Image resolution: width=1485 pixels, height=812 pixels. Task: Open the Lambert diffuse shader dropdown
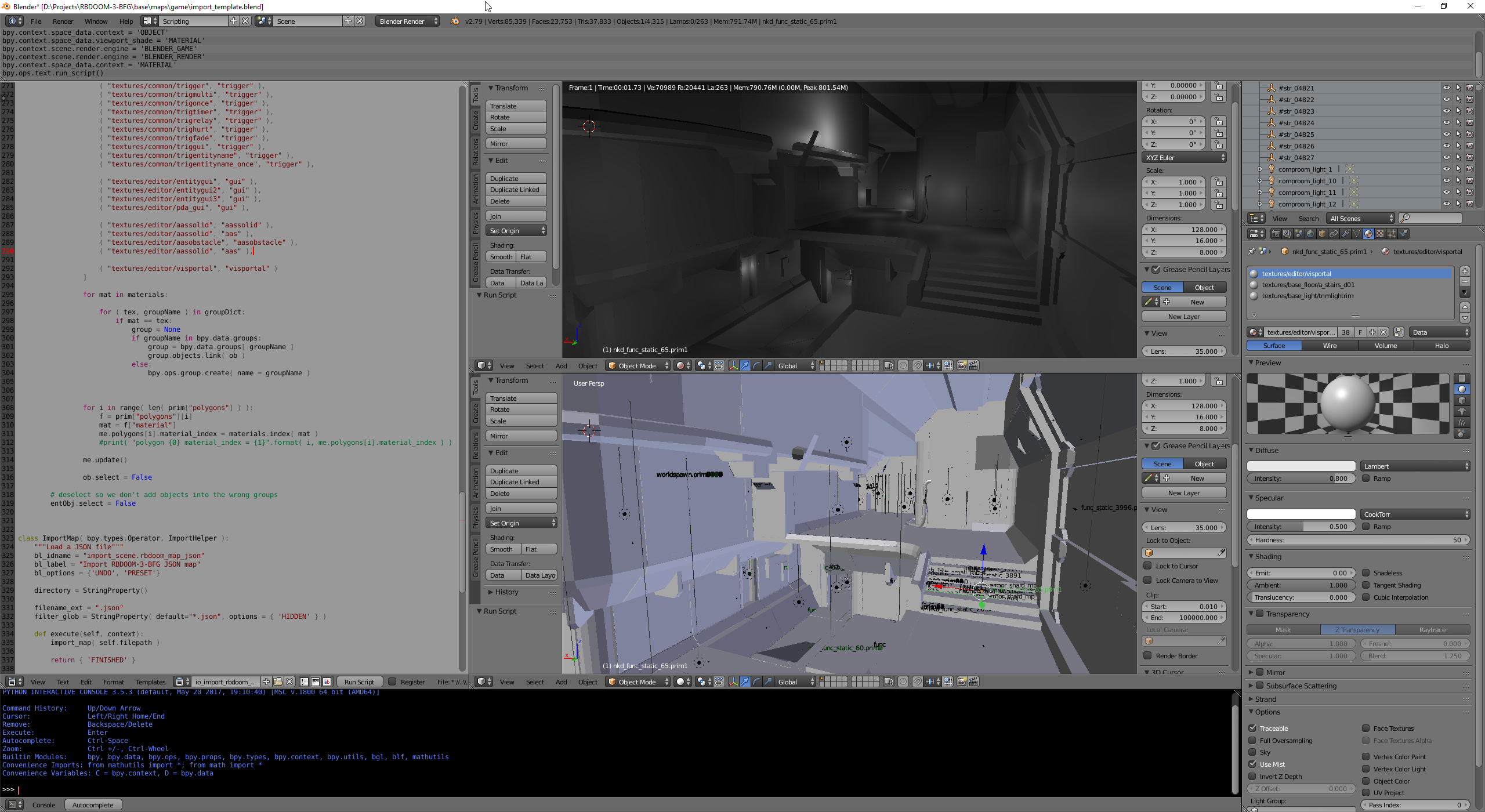[1415, 466]
